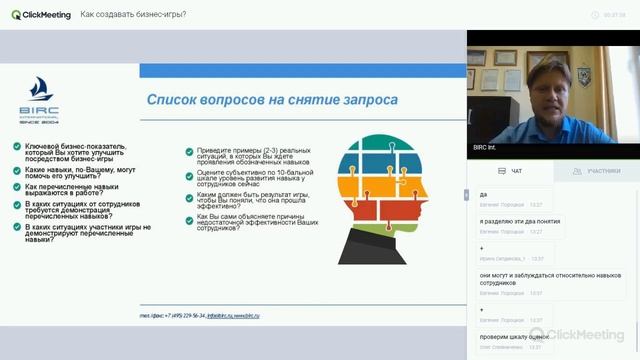Viewport: 640px width, 360px height.
Task: Click the www.birc.ru link on slide
Action: [247, 316]
